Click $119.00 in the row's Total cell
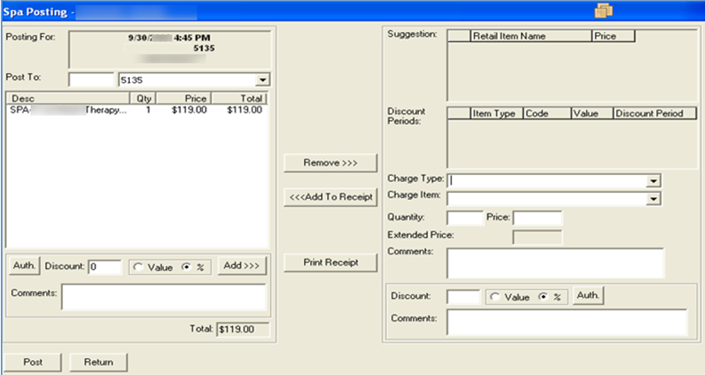 tap(245, 110)
